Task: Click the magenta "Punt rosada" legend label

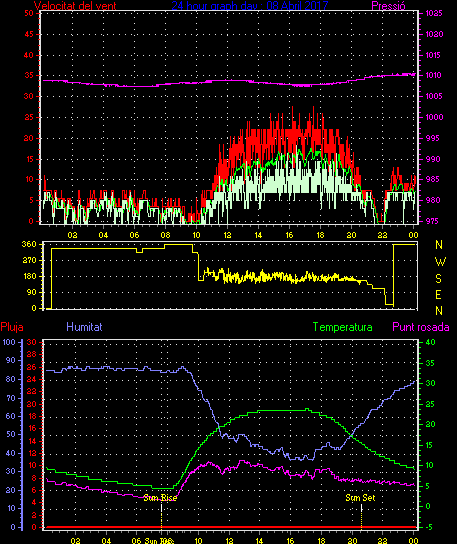Action: [421, 327]
